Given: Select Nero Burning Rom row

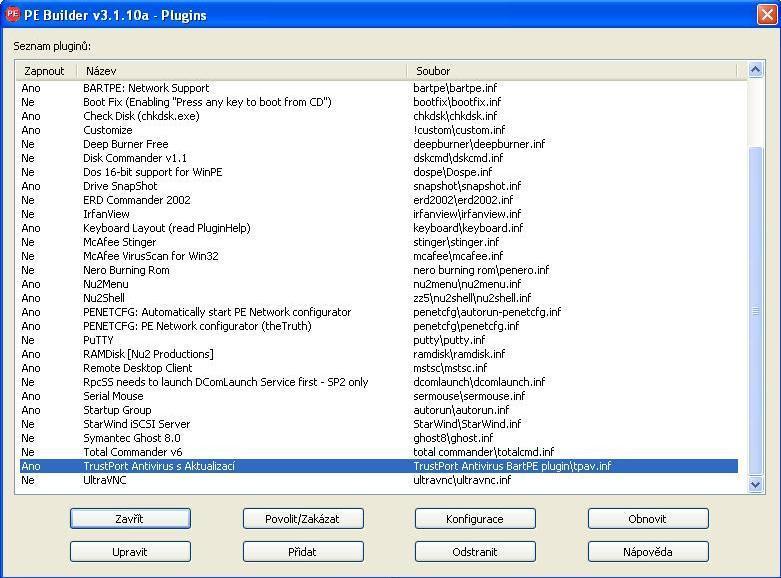Looking at the screenshot, I should (379, 270).
